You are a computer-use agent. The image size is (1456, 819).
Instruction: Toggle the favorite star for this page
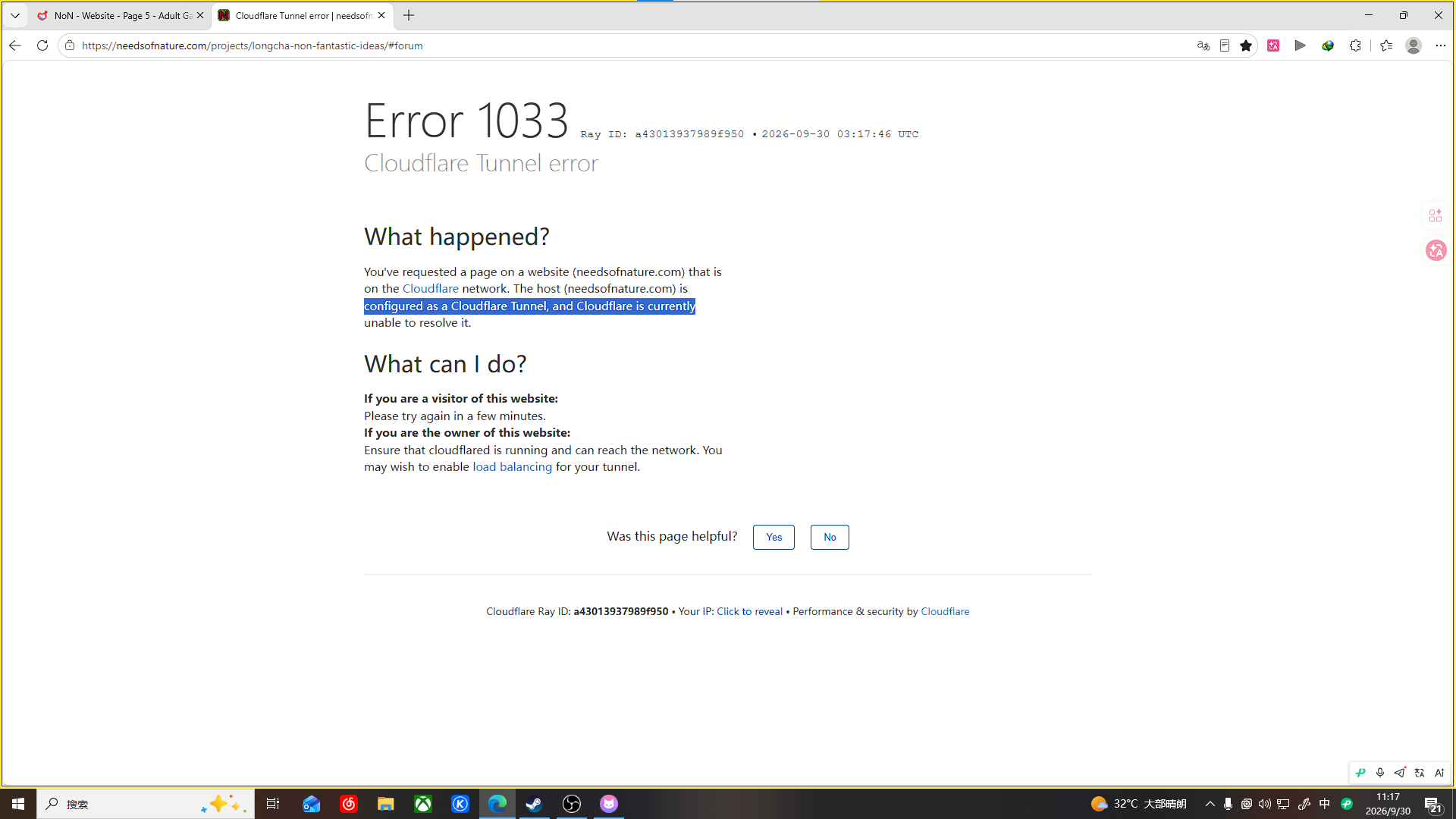coord(1246,45)
